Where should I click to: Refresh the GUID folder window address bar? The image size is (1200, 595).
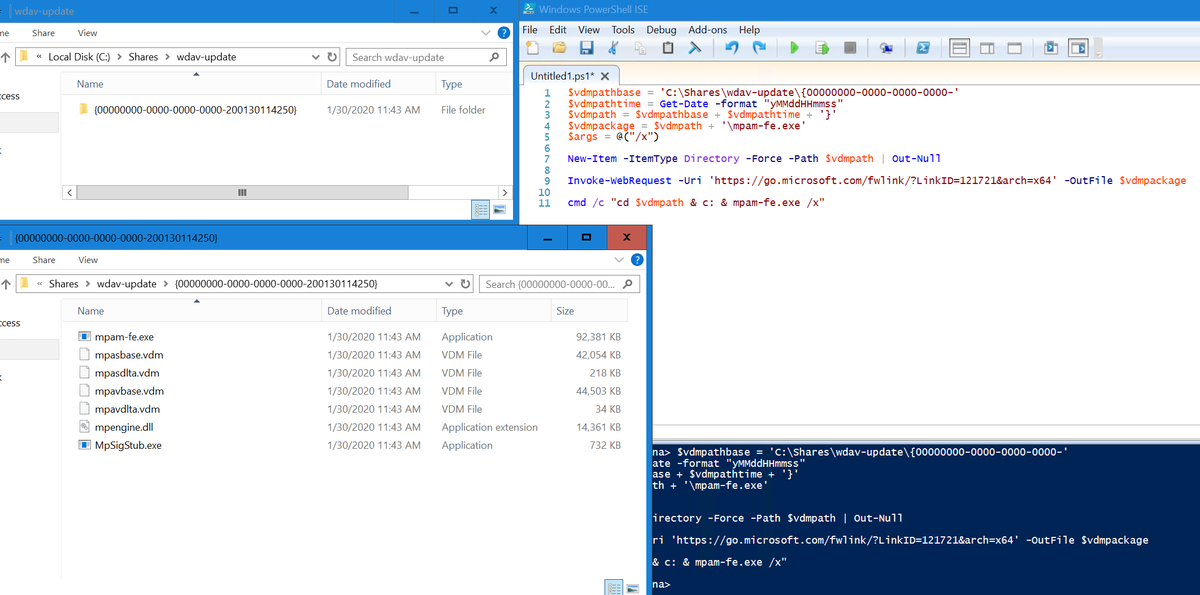point(466,284)
